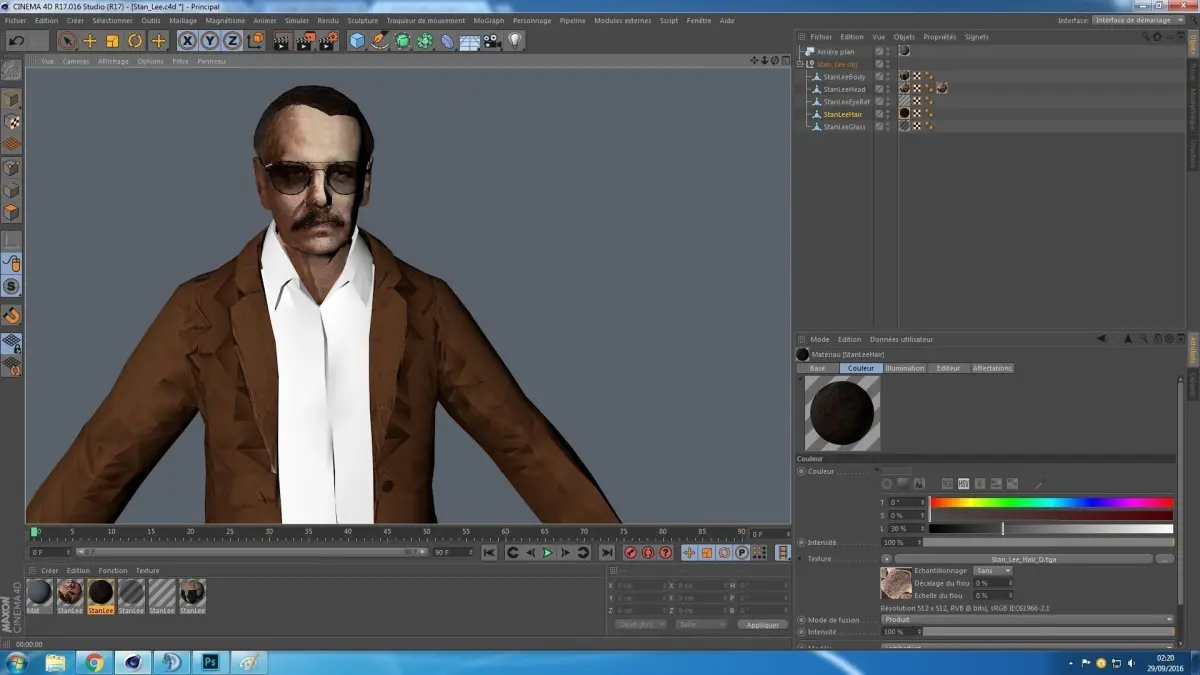The height and width of the screenshot is (675, 1200).
Task: Click the rainbow hue slider
Action: point(1050,502)
